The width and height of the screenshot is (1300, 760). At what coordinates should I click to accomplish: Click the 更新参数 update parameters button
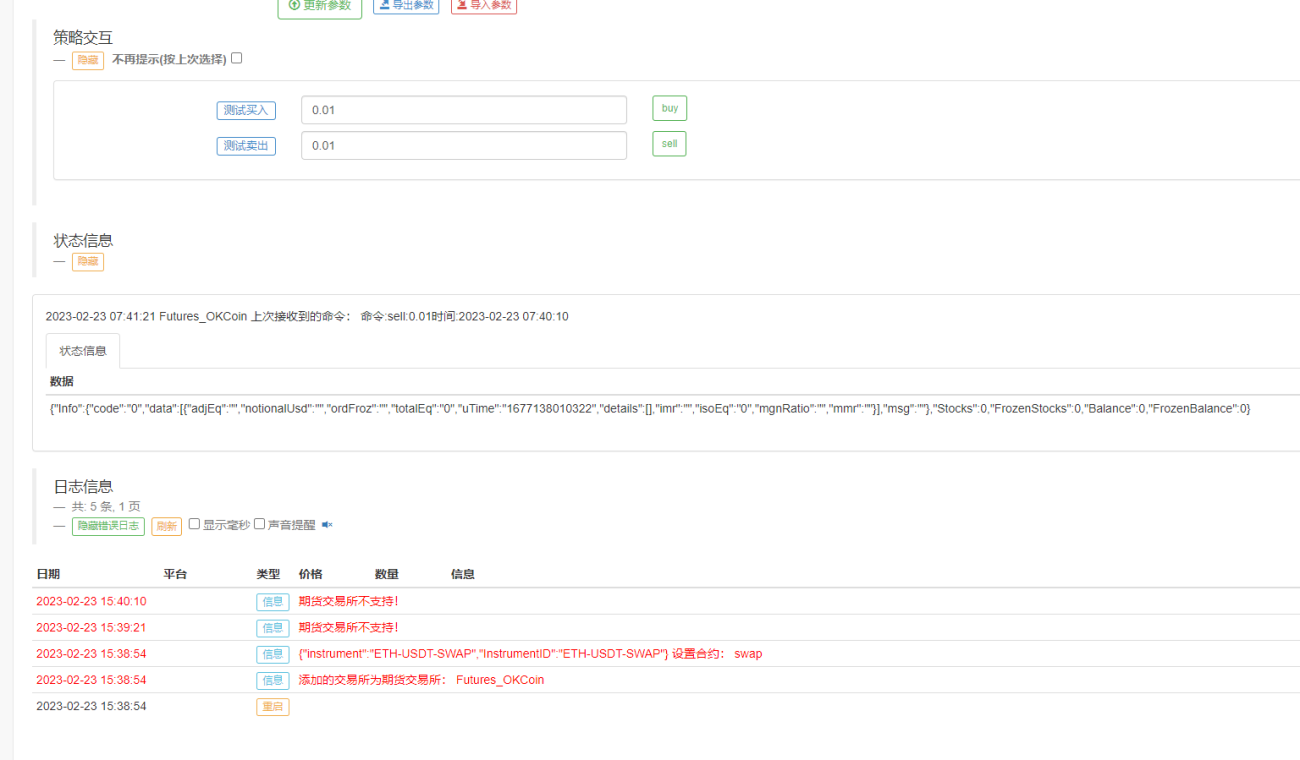click(320, 6)
